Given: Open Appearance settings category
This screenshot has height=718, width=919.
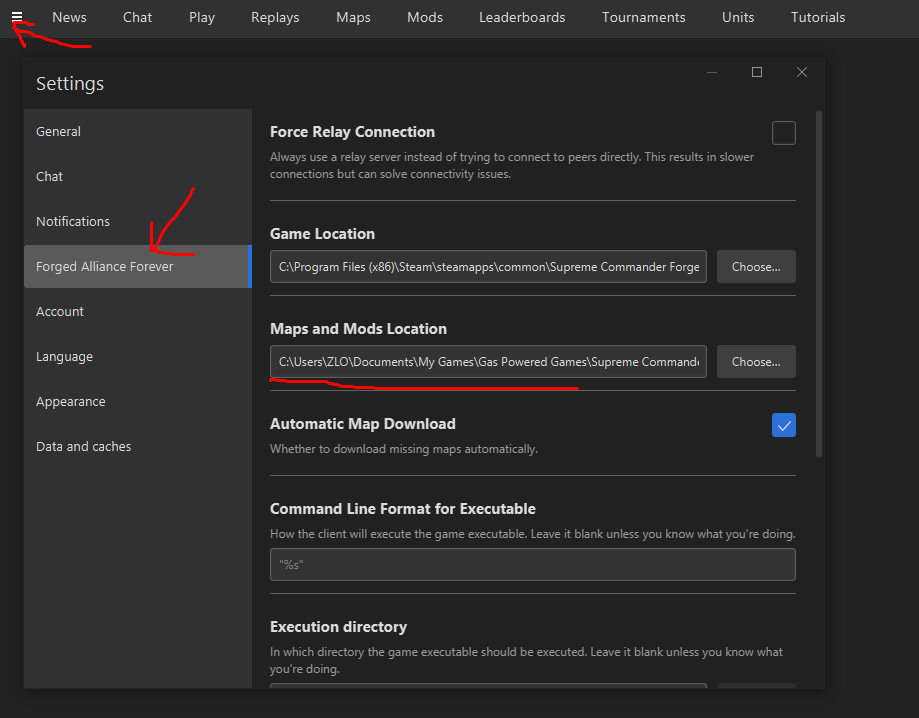Looking at the screenshot, I should [x=138, y=401].
